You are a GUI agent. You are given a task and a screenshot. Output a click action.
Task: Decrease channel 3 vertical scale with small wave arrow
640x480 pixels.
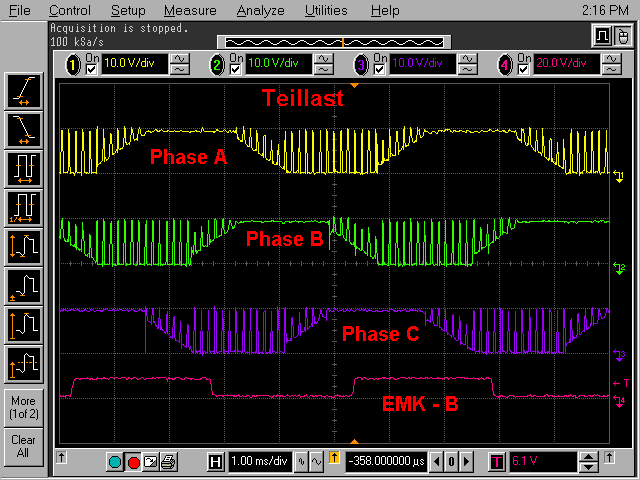pyautogui.click(x=468, y=70)
